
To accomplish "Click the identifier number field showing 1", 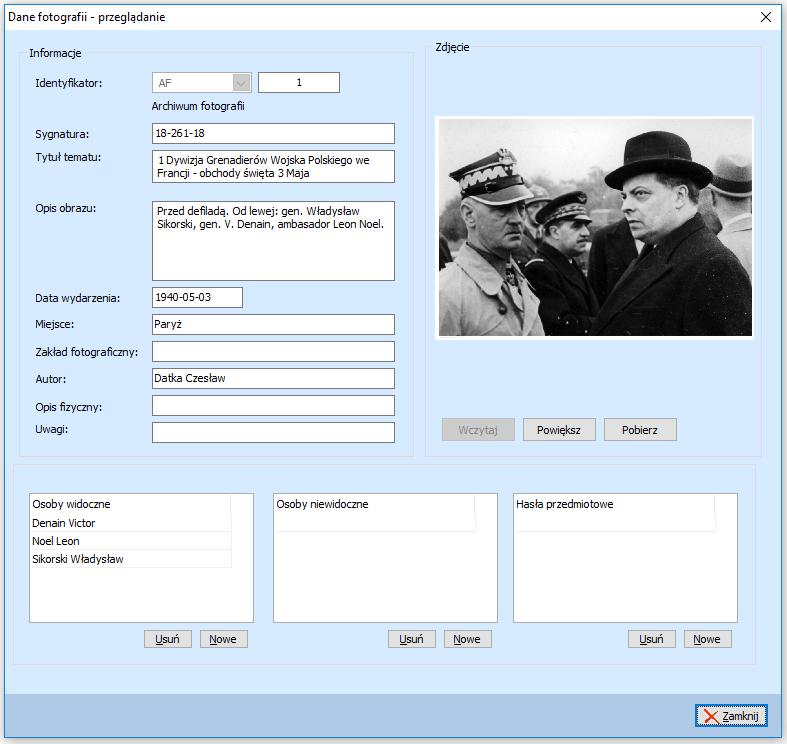I will pos(299,82).
